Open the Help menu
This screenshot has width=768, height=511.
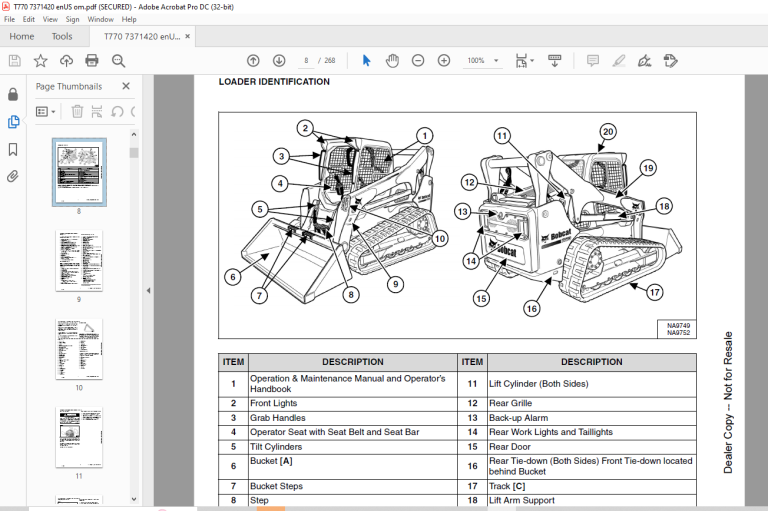coord(129,20)
